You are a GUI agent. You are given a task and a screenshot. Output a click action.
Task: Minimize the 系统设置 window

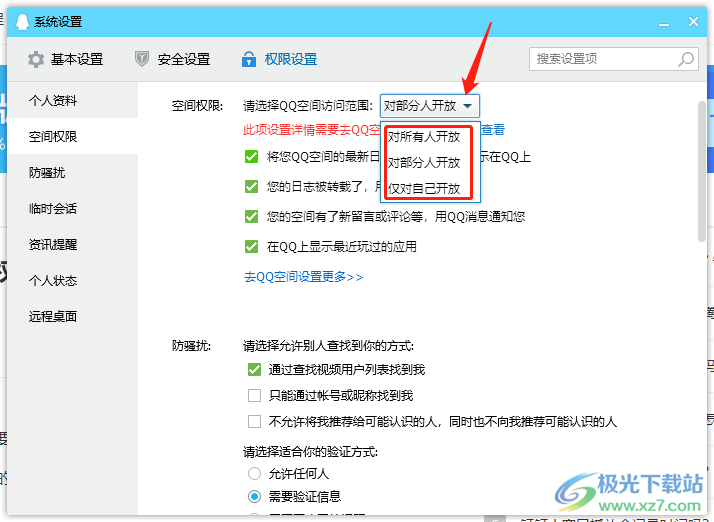664,23
